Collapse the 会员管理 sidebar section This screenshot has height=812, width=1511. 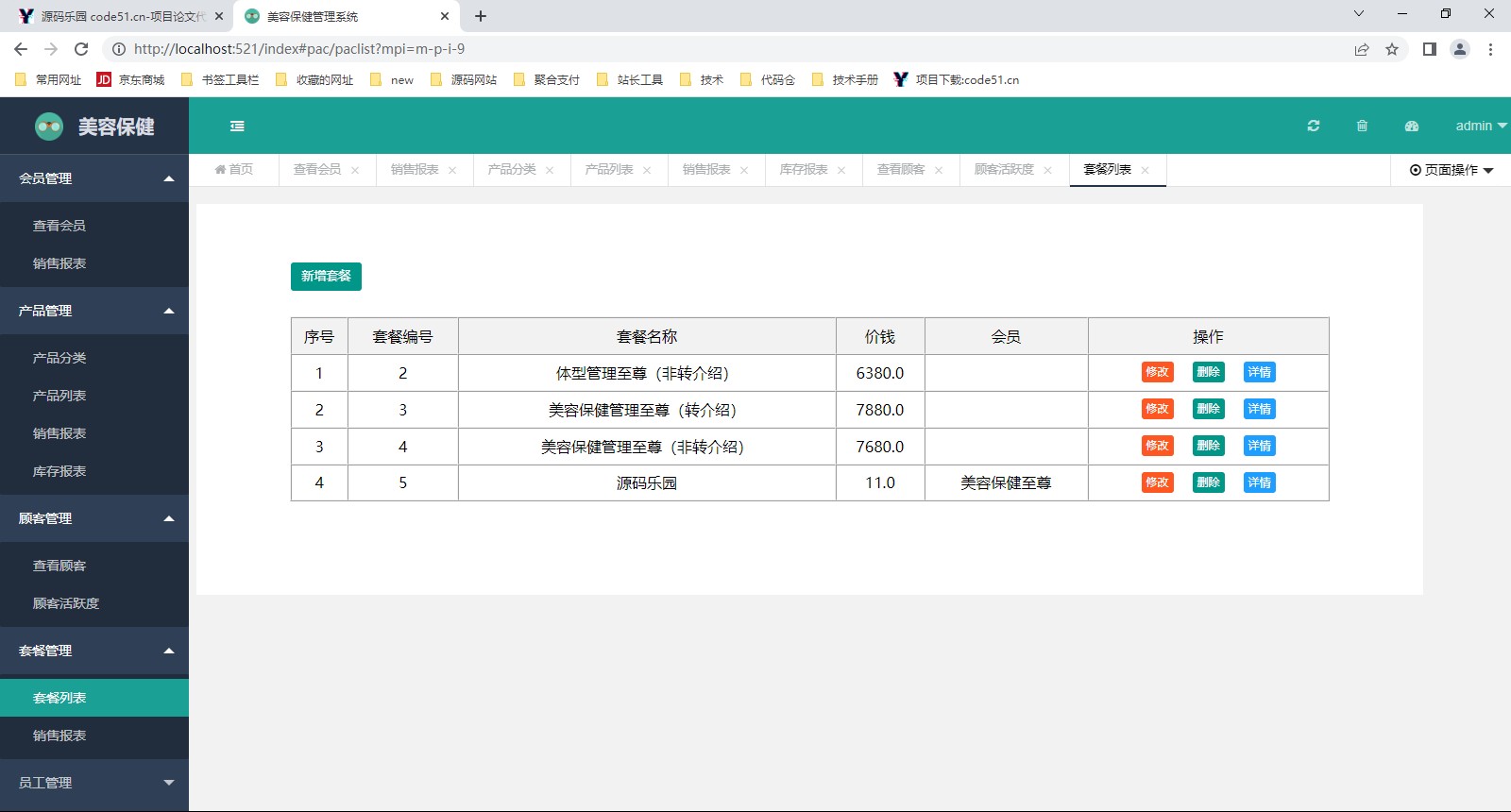point(94,178)
